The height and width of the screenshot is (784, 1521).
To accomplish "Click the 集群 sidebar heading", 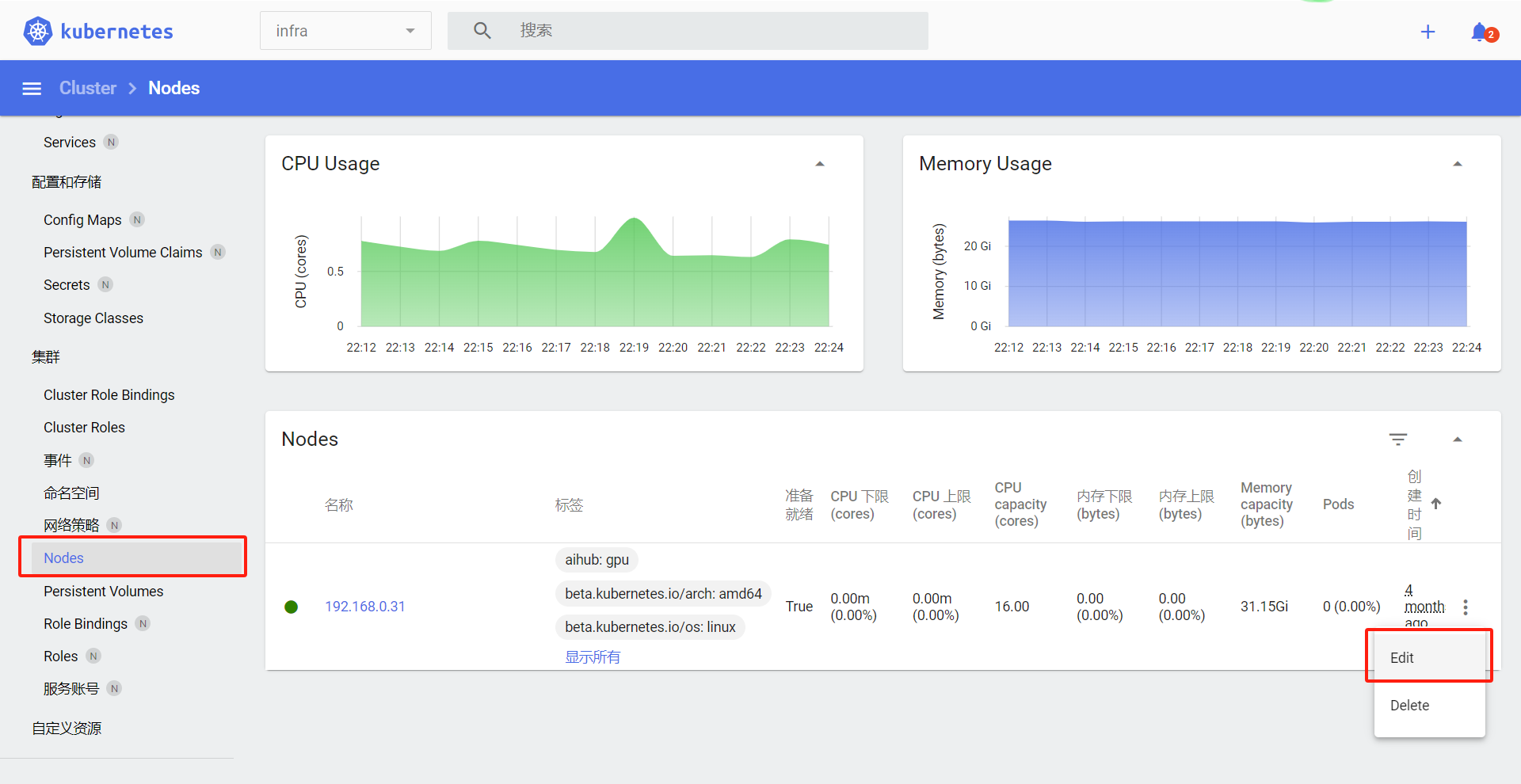I will point(46,357).
